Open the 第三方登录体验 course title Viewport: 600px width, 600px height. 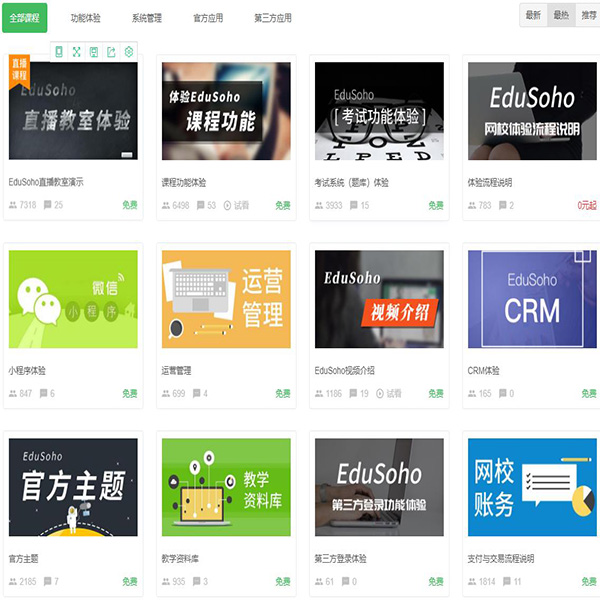coord(341,559)
